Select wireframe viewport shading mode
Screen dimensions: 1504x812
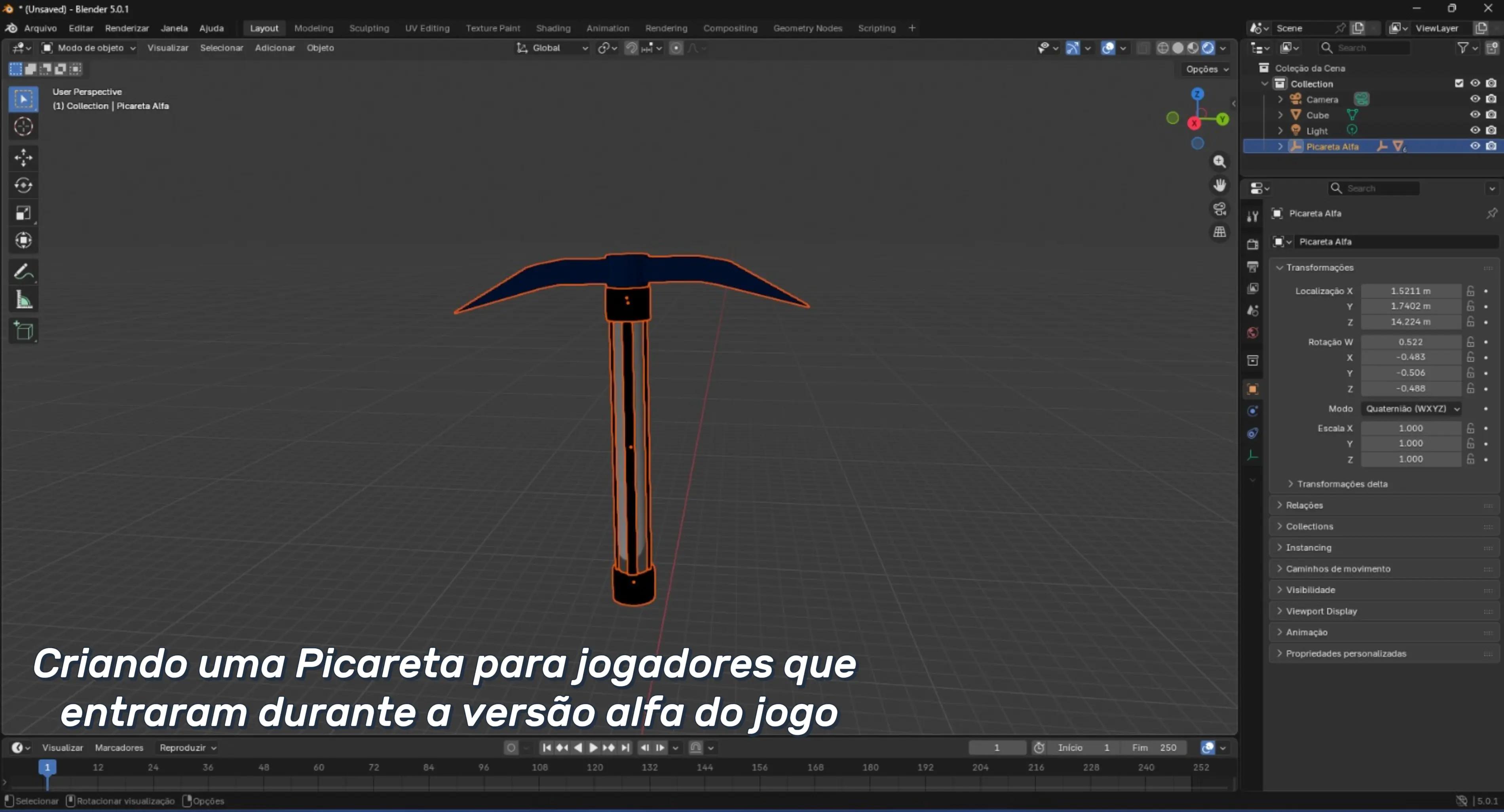(x=1162, y=48)
